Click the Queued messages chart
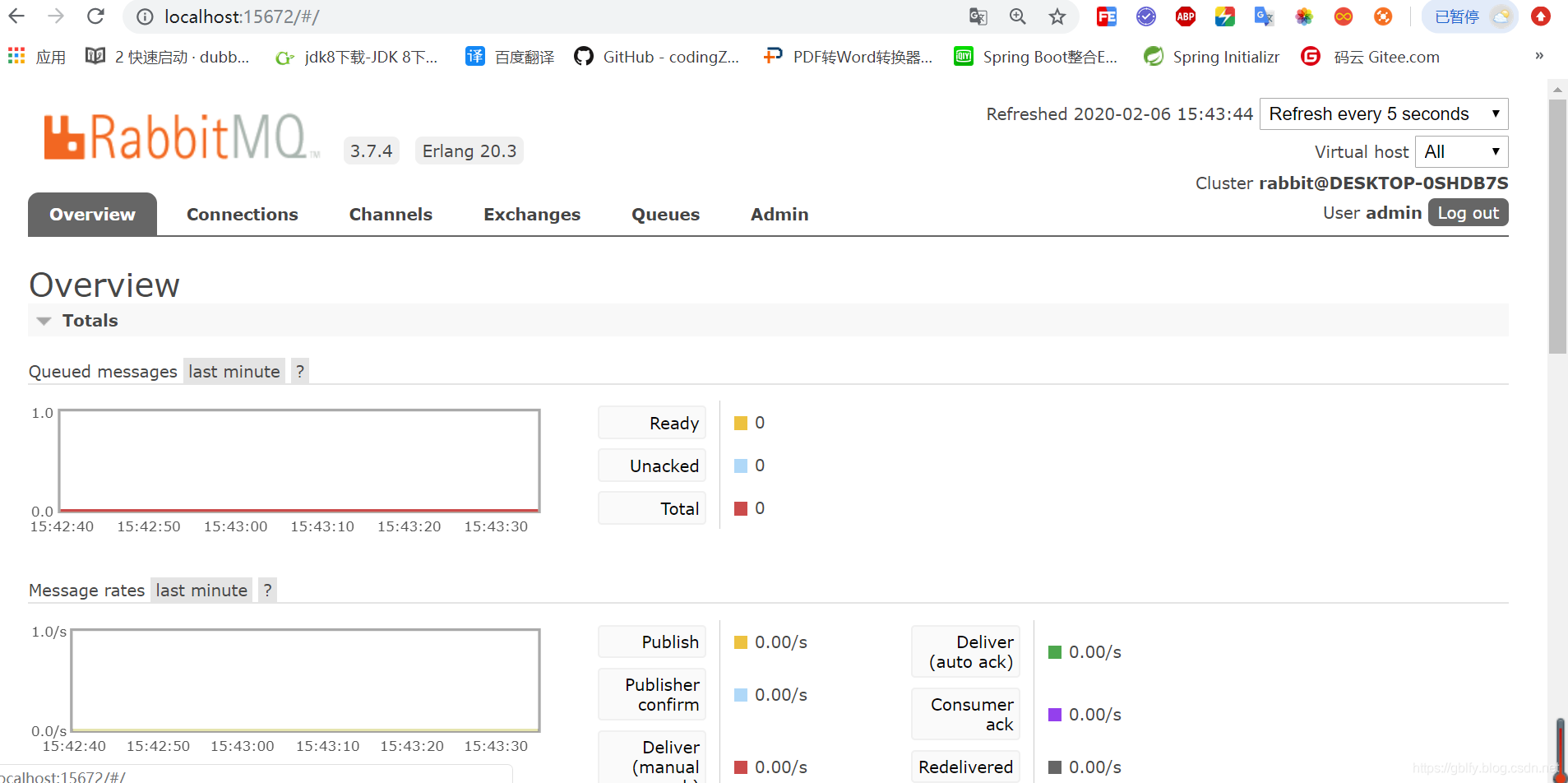Screen dimensions: 1568x783 [299, 461]
